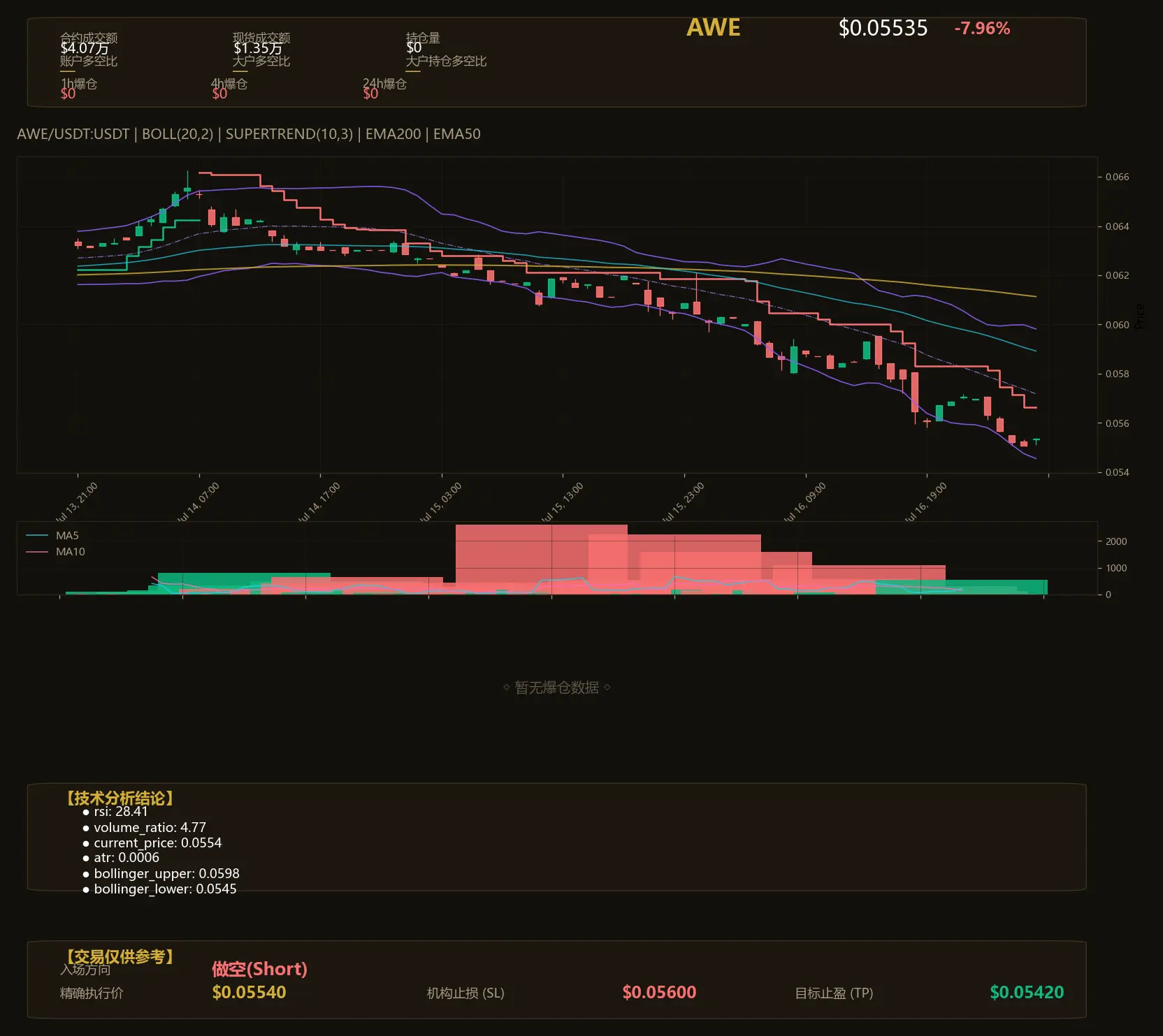1163x1036 pixels.
Task: Click the 做空(Short) direction value
Action: (x=259, y=969)
